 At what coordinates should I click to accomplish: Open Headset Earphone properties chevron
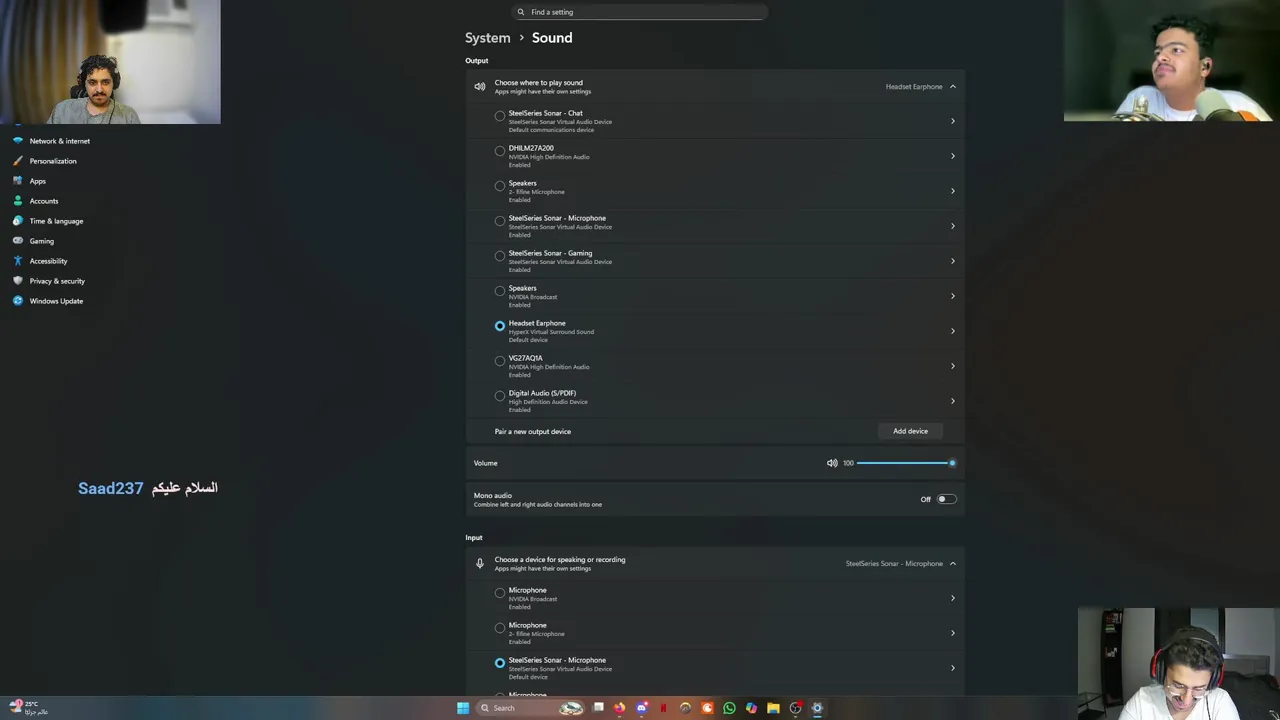point(952,331)
